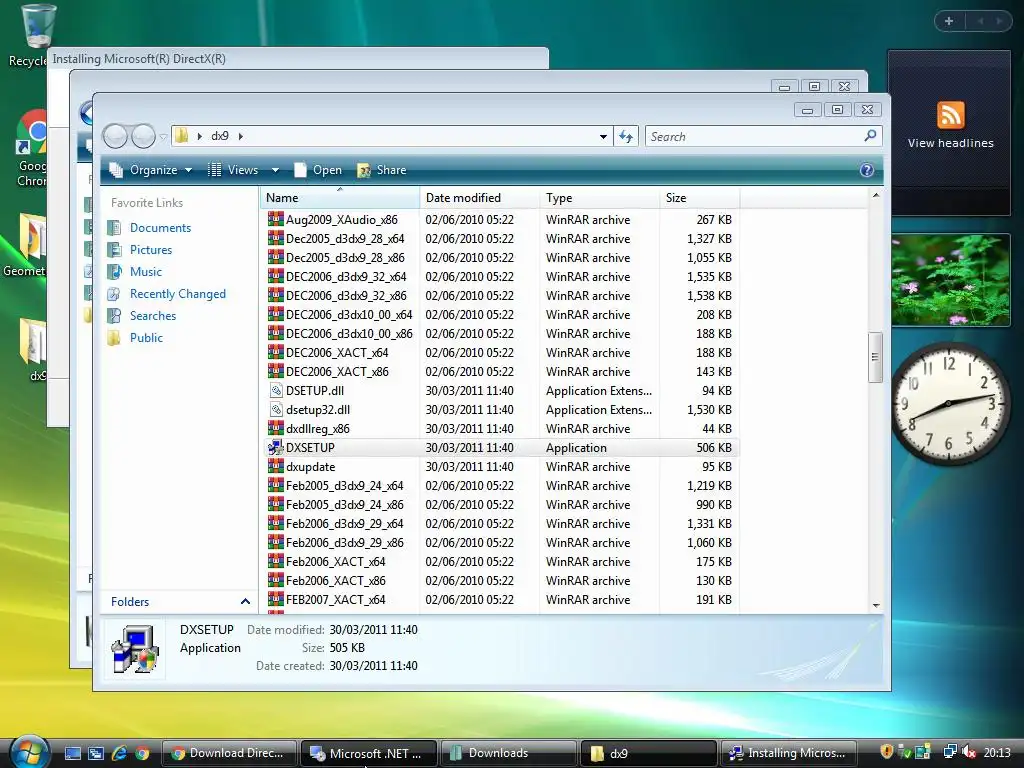The image size is (1024, 768).
Task: Click the file list scrollbar thumb
Action: [x=875, y=357]
